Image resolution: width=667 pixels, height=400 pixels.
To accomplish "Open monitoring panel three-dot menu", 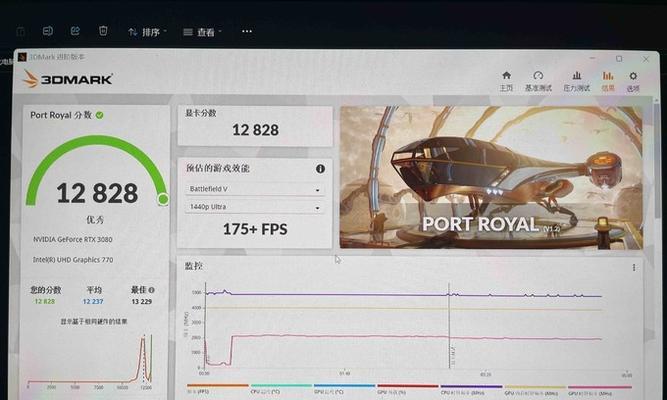I will click(634, 267).
